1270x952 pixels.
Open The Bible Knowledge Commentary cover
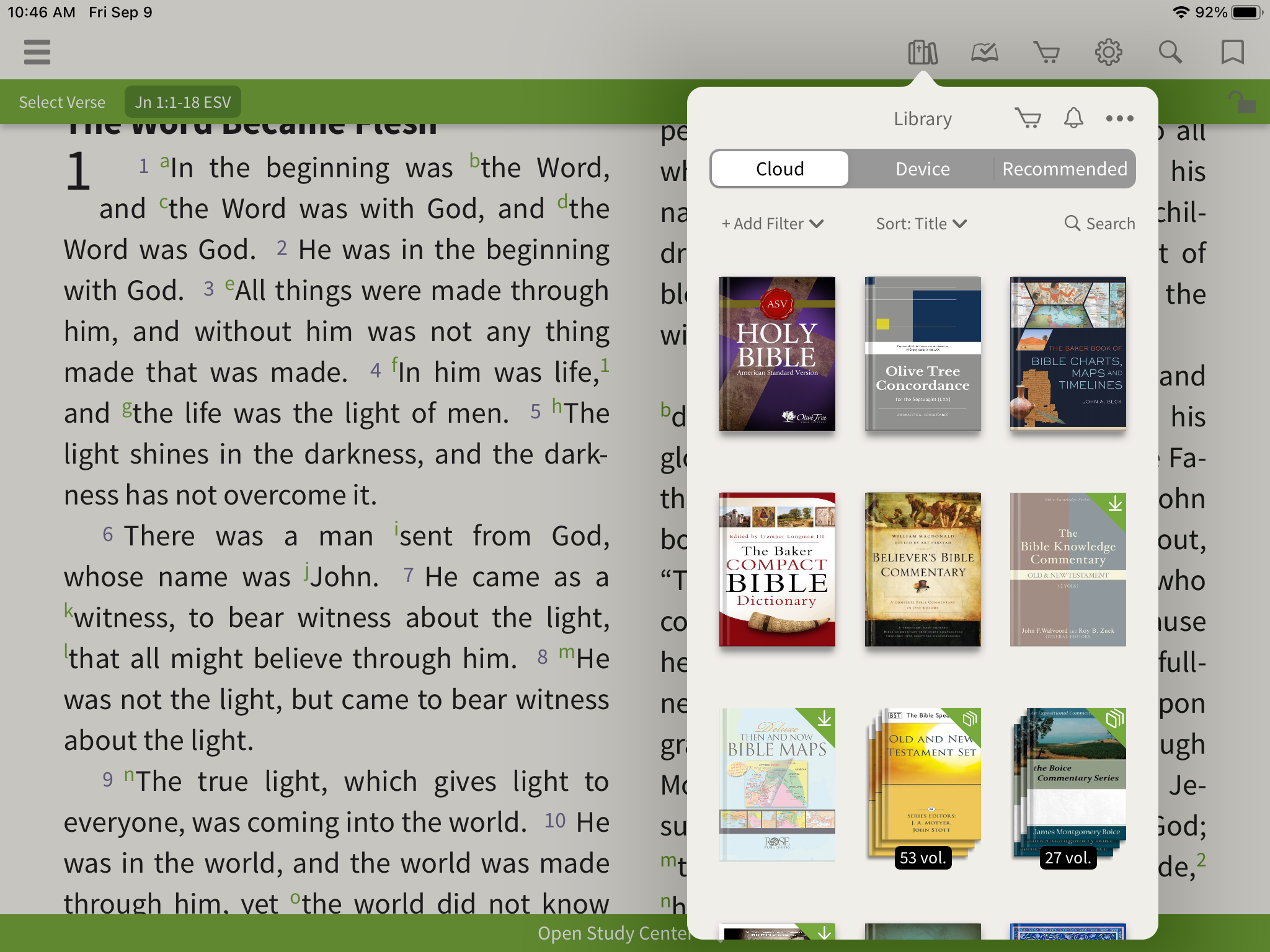pos(1068,570)
